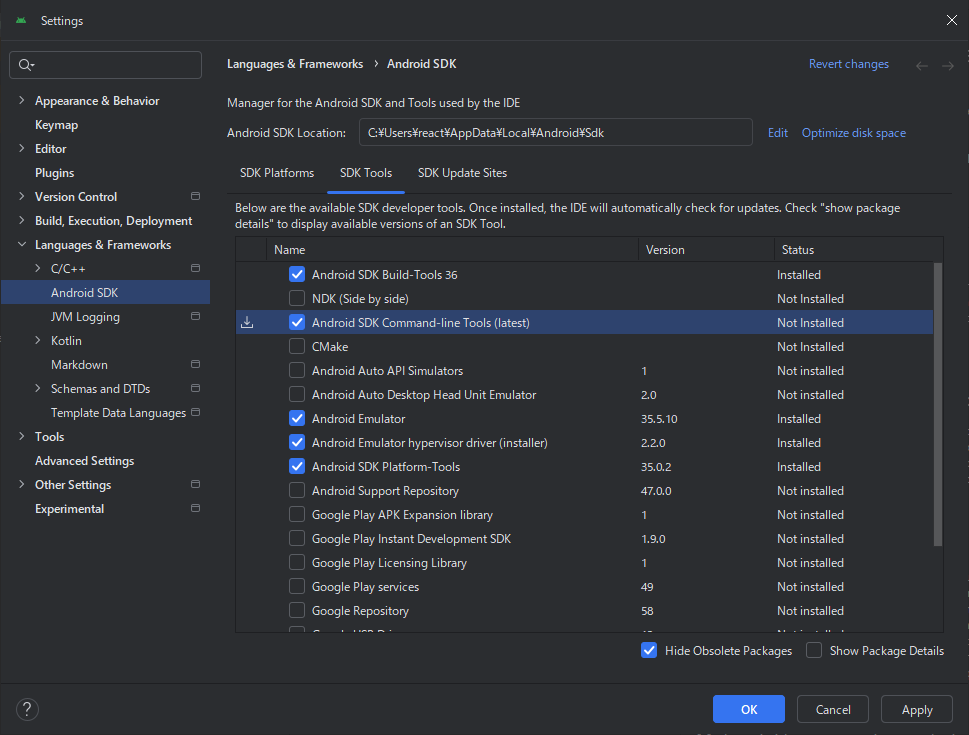Click the project-level icon next to Experimental
Viewport: 969px width, 735px height.
point(195,509)
